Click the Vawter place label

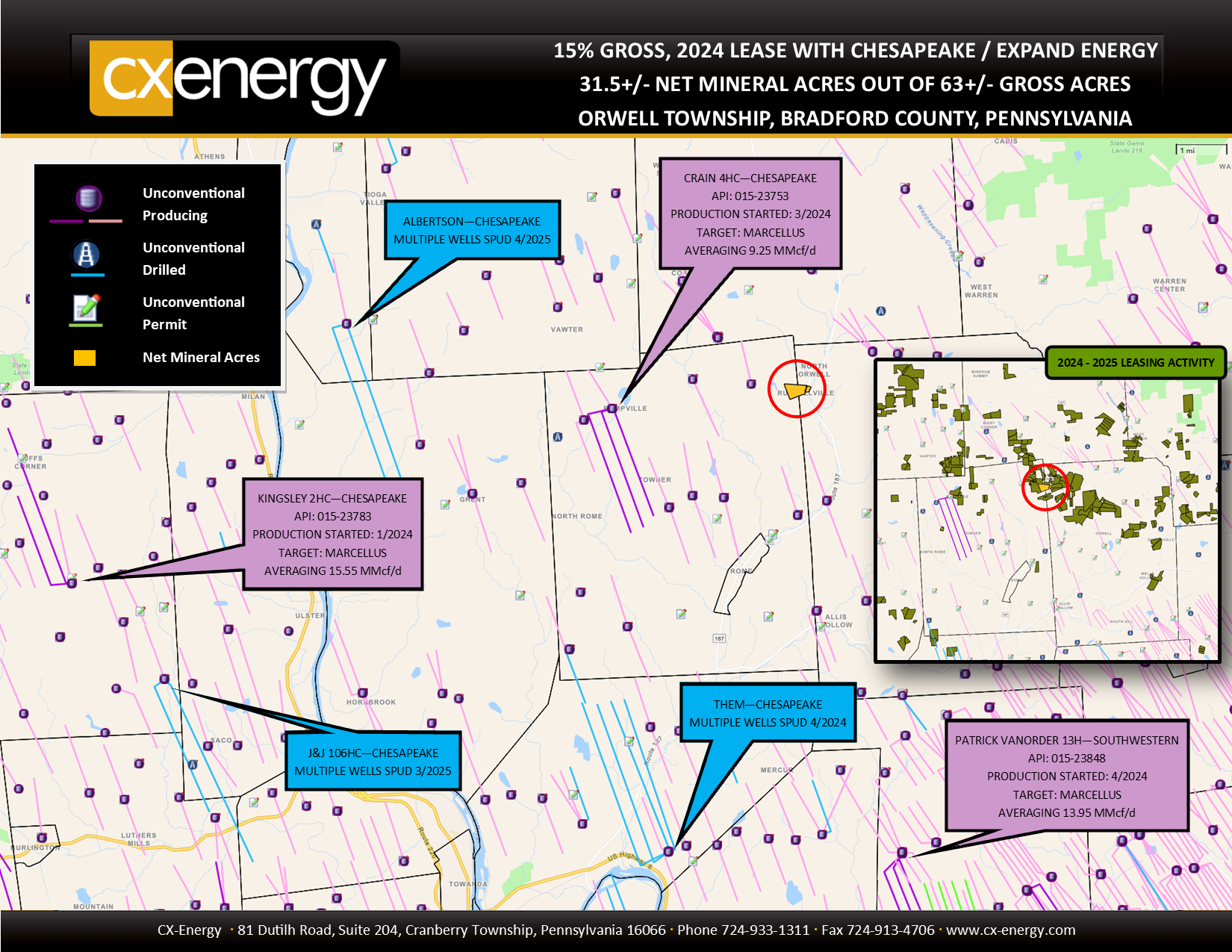pos(567,329)
